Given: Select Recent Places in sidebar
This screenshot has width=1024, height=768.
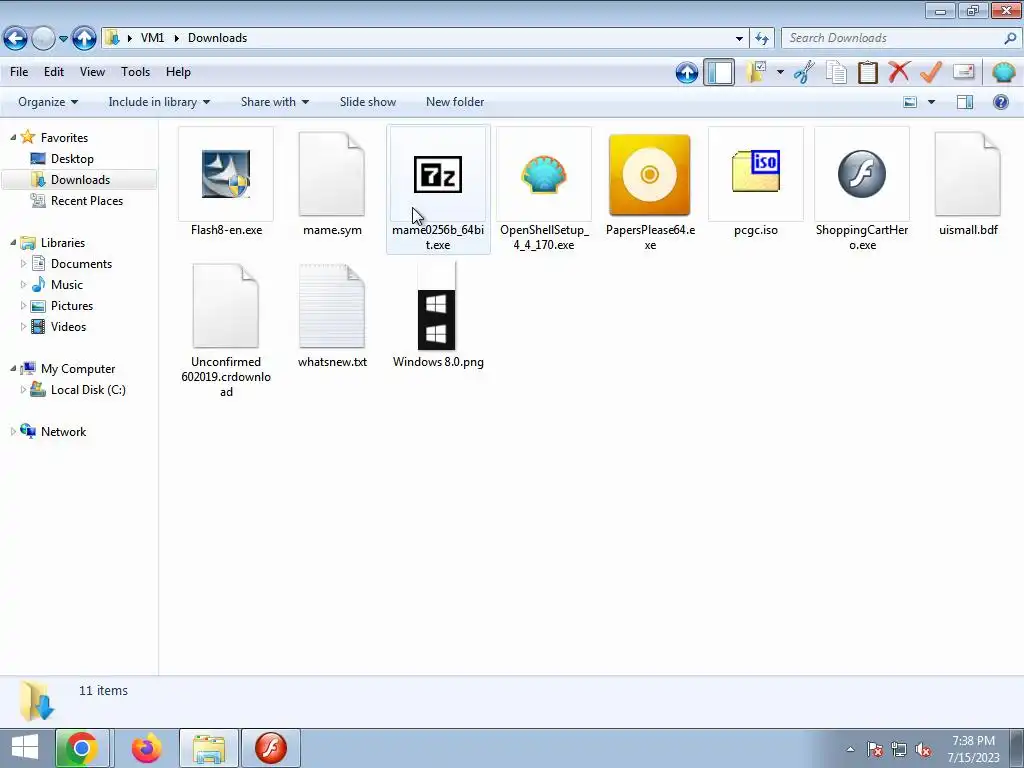Looking at the screenshot, I should click(86, 200).
